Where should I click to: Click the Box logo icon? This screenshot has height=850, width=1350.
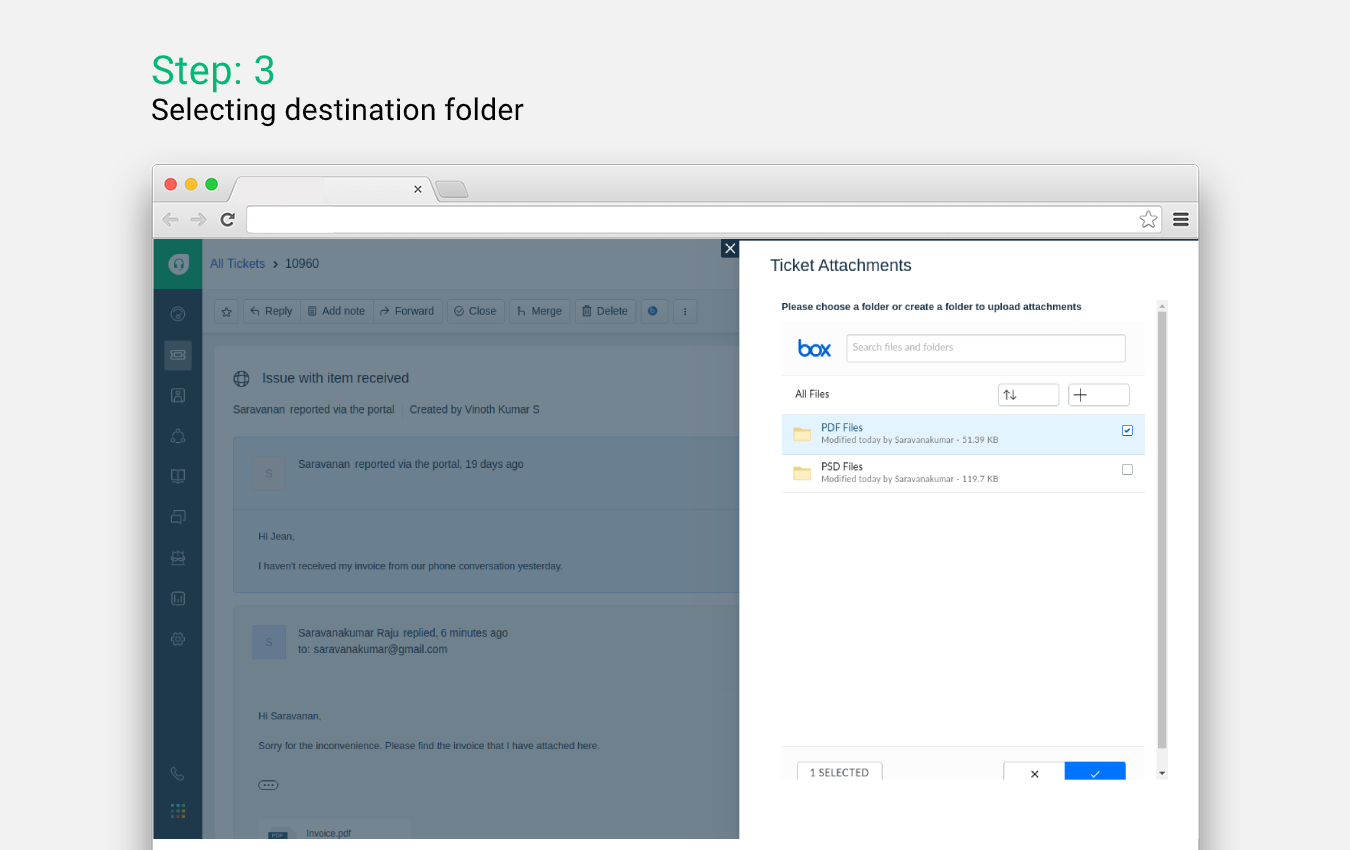(814, 348)
